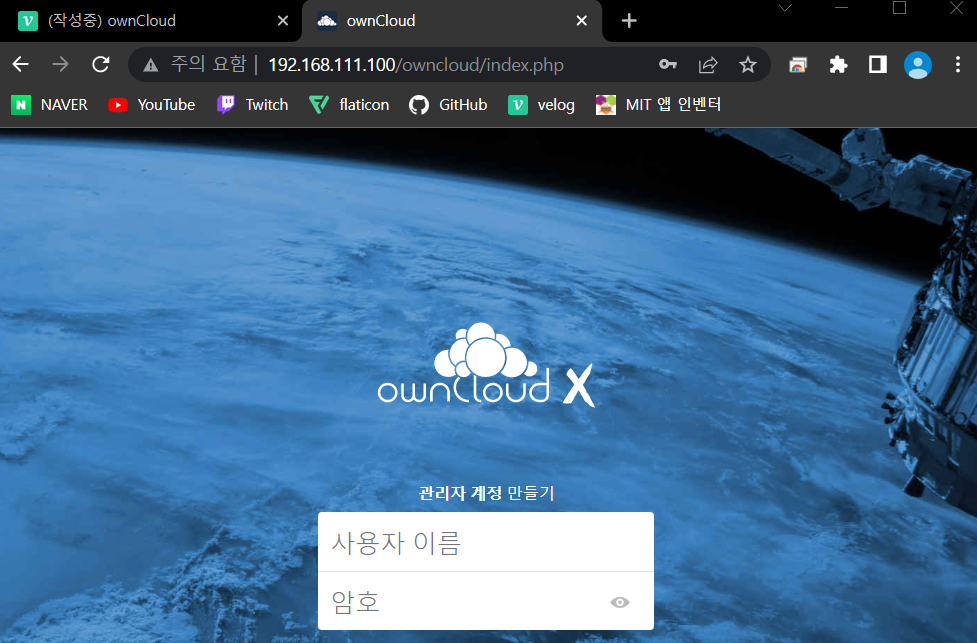Click the browser forward arrow
Screen dimensions: 977x643
click(x=60, y=64)
